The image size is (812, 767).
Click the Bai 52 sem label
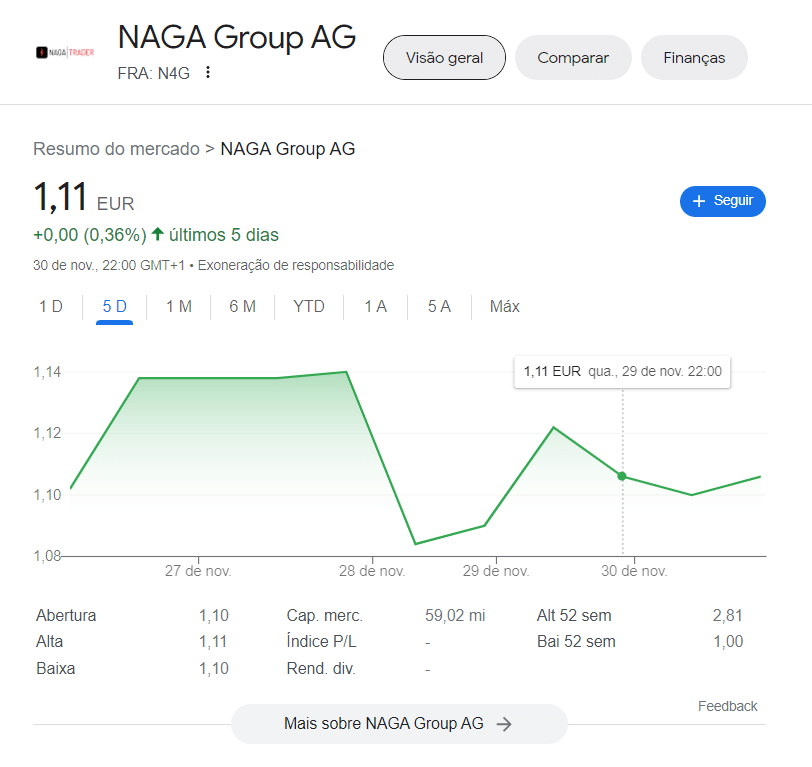tap(576, 642)
